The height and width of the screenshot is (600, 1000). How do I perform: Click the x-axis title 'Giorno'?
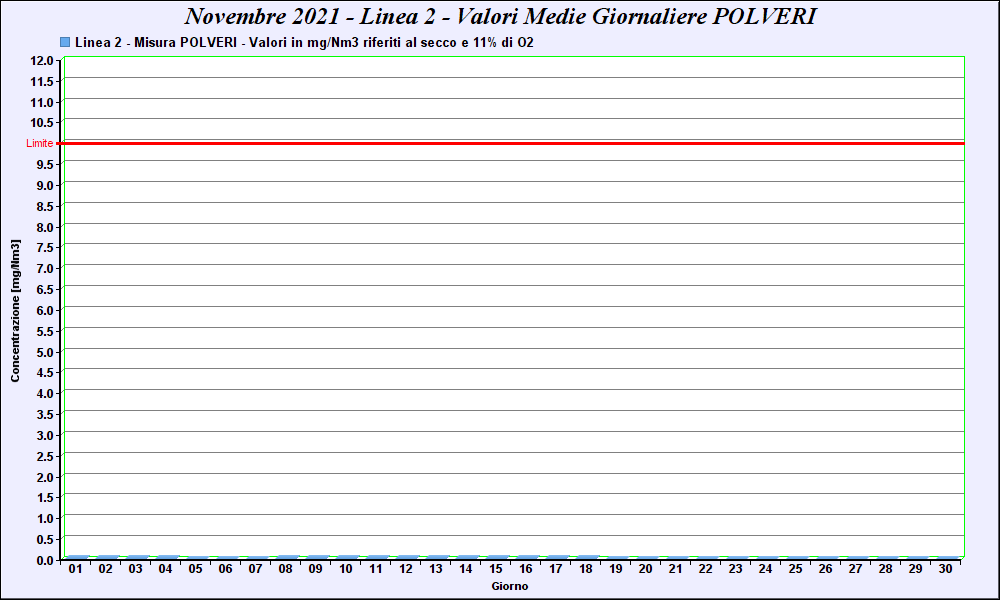(510, 586)
